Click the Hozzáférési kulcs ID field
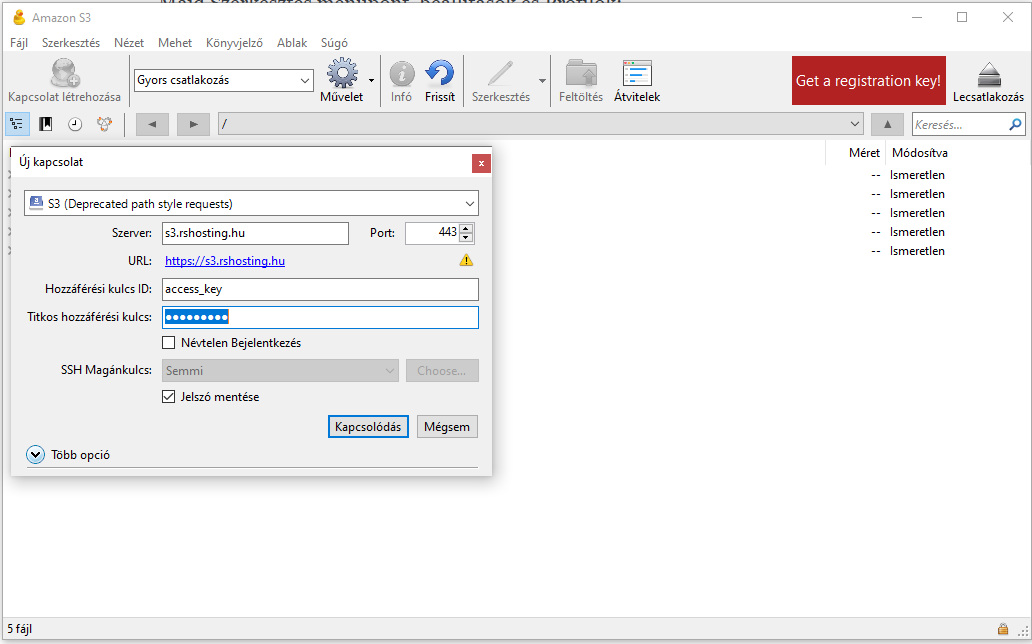The width and height of the screenshot is (1032, 644). coord(320,289)
